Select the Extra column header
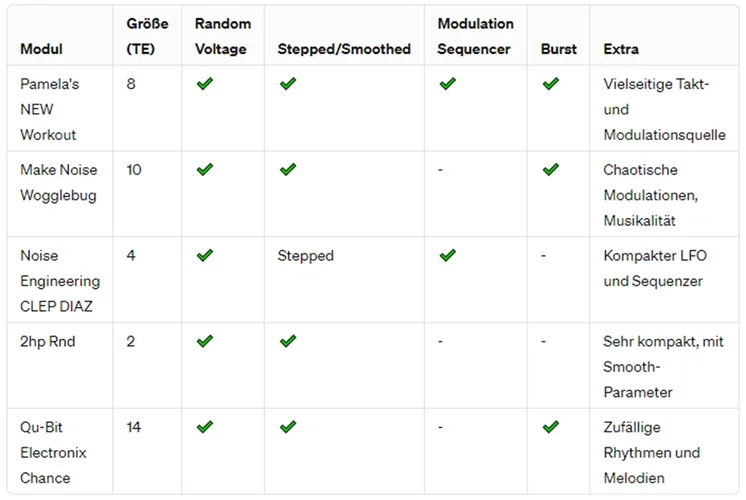 point(621,49)
